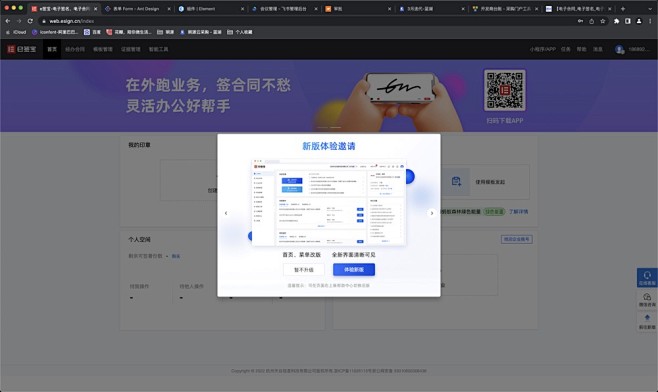Open the 智能工具 nav menu
Viewport: 658px width, 392px height.
(158, 49)
